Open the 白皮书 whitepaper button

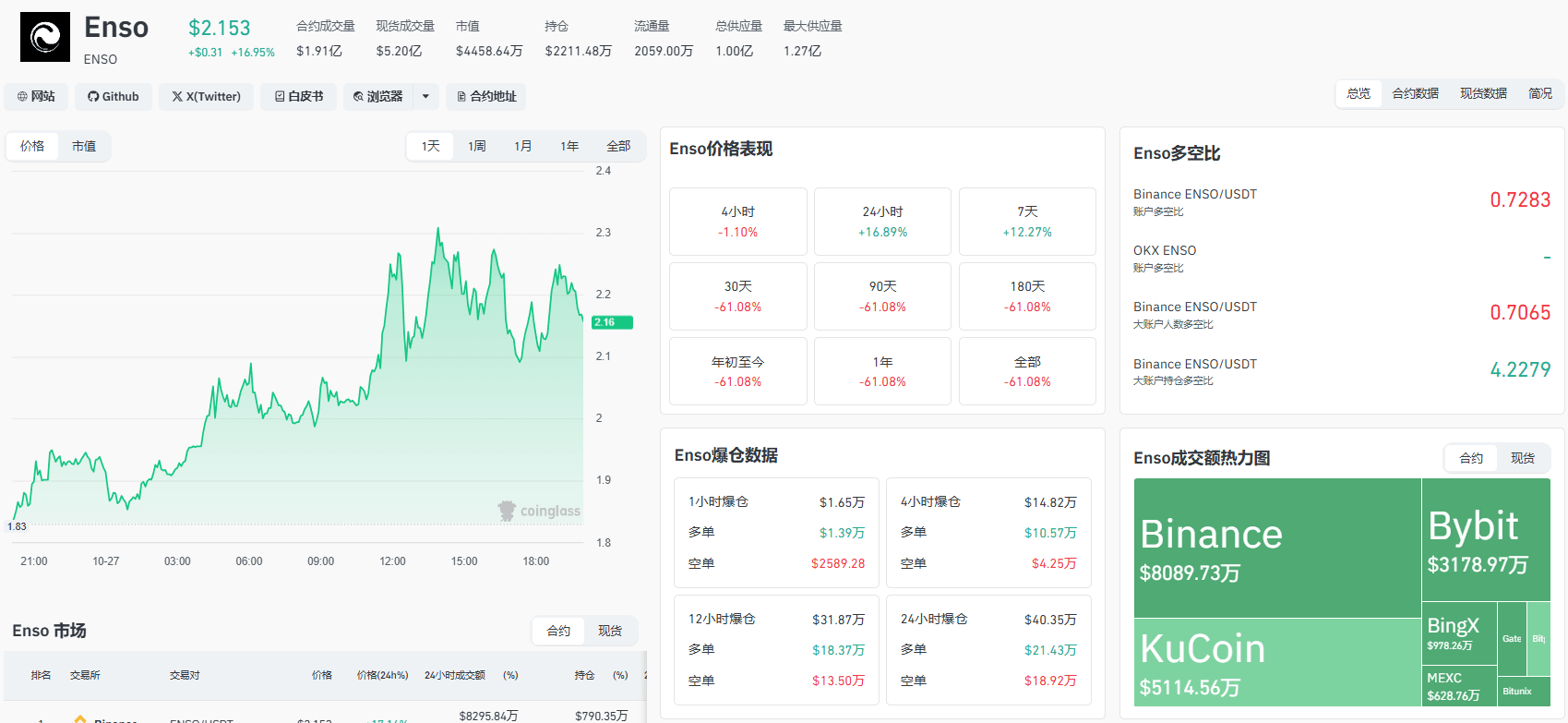click(299, 96)
